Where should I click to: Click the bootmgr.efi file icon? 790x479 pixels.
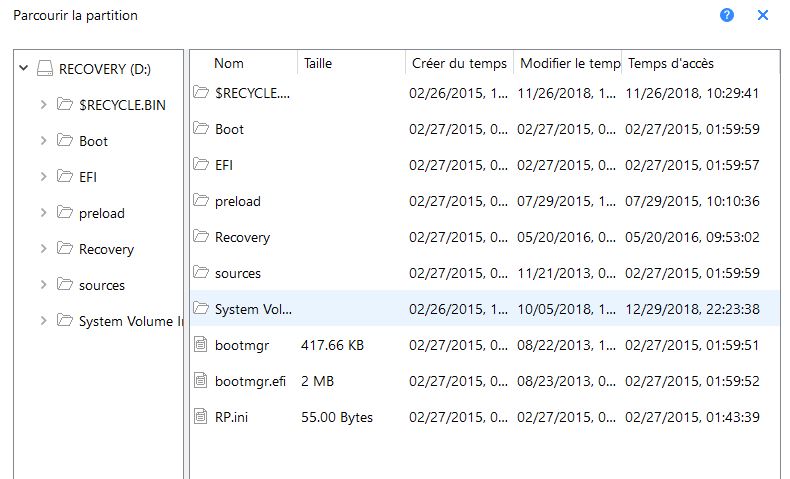201,380
